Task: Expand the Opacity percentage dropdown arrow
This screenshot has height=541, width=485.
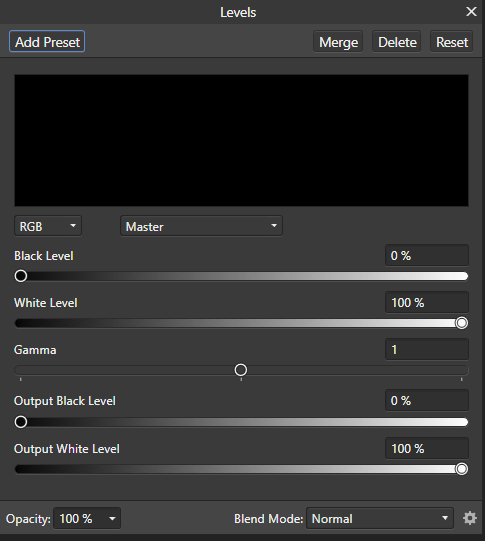Action: tap(112, 518)
